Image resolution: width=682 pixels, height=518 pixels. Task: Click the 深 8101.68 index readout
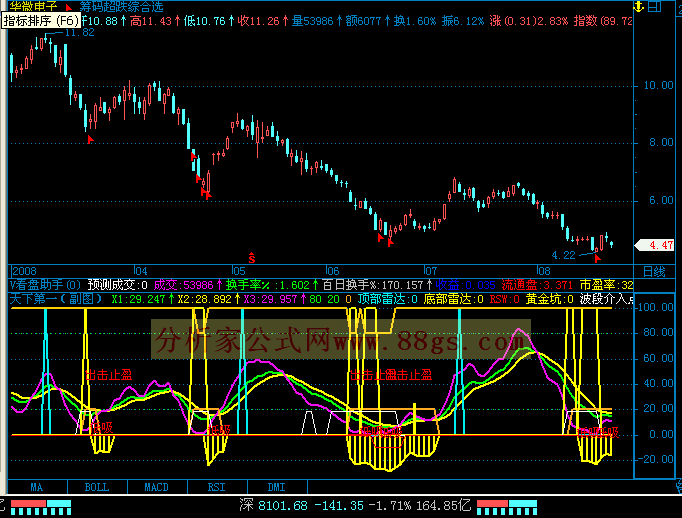(x=274, y=505)
